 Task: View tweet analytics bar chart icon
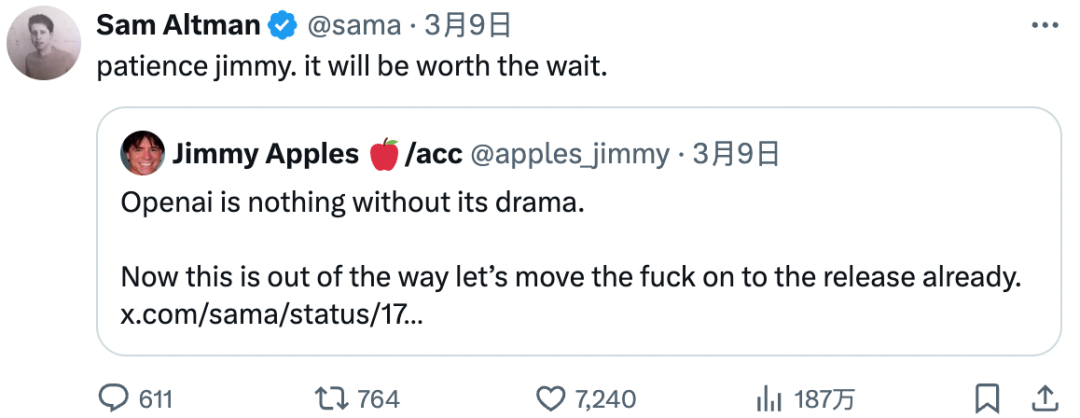pos(768,398)
